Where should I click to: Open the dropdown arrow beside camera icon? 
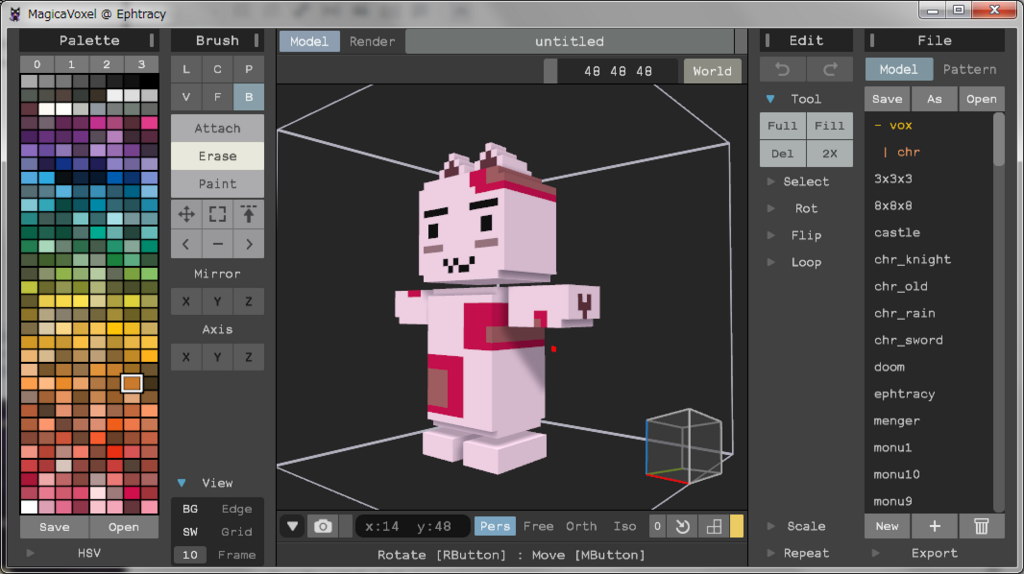(293, 526)
